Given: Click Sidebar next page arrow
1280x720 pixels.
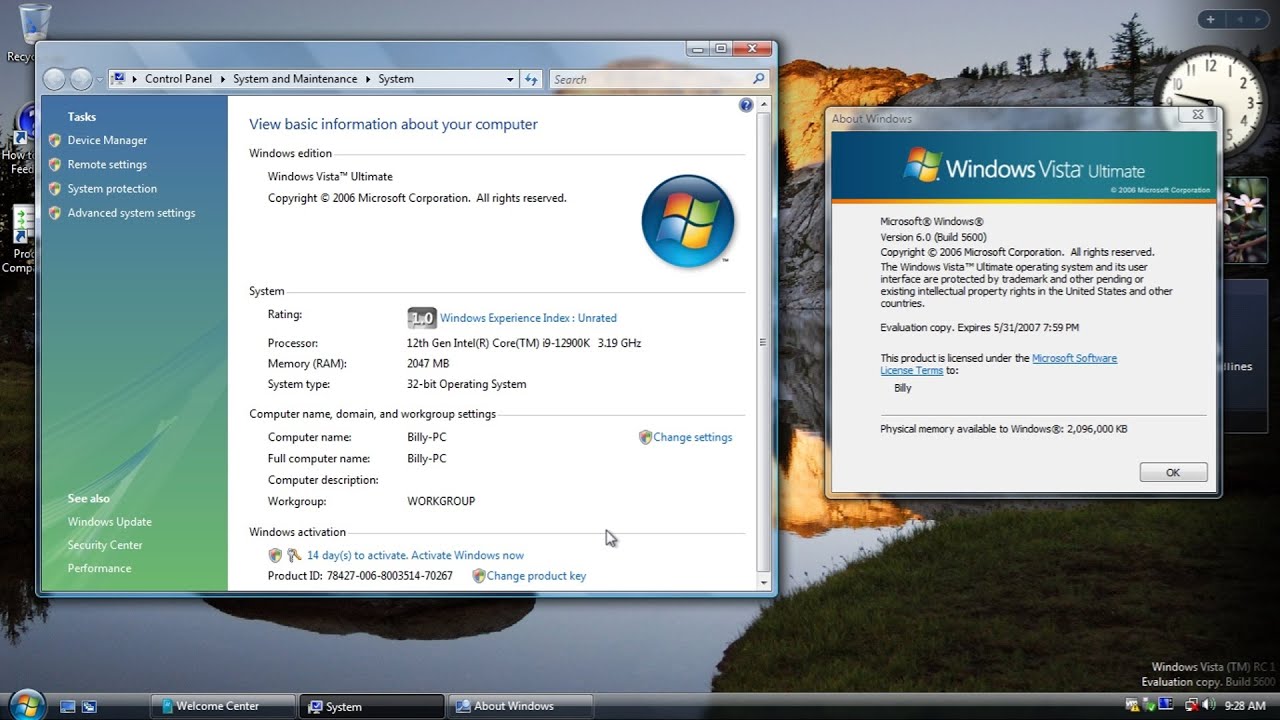Looking at the screenshot, I should pyautogui.click(x=1256, y=19).
